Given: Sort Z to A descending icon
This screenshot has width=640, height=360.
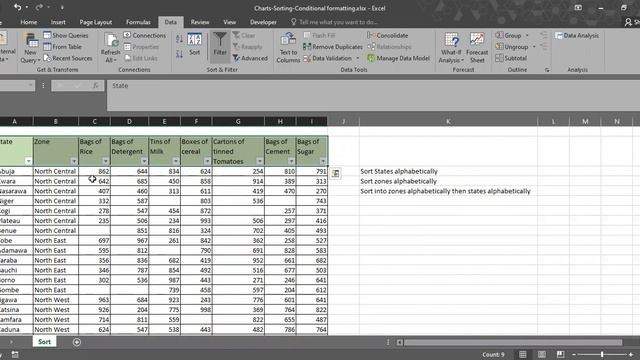Looking at the screenshot, I should 179,54.
